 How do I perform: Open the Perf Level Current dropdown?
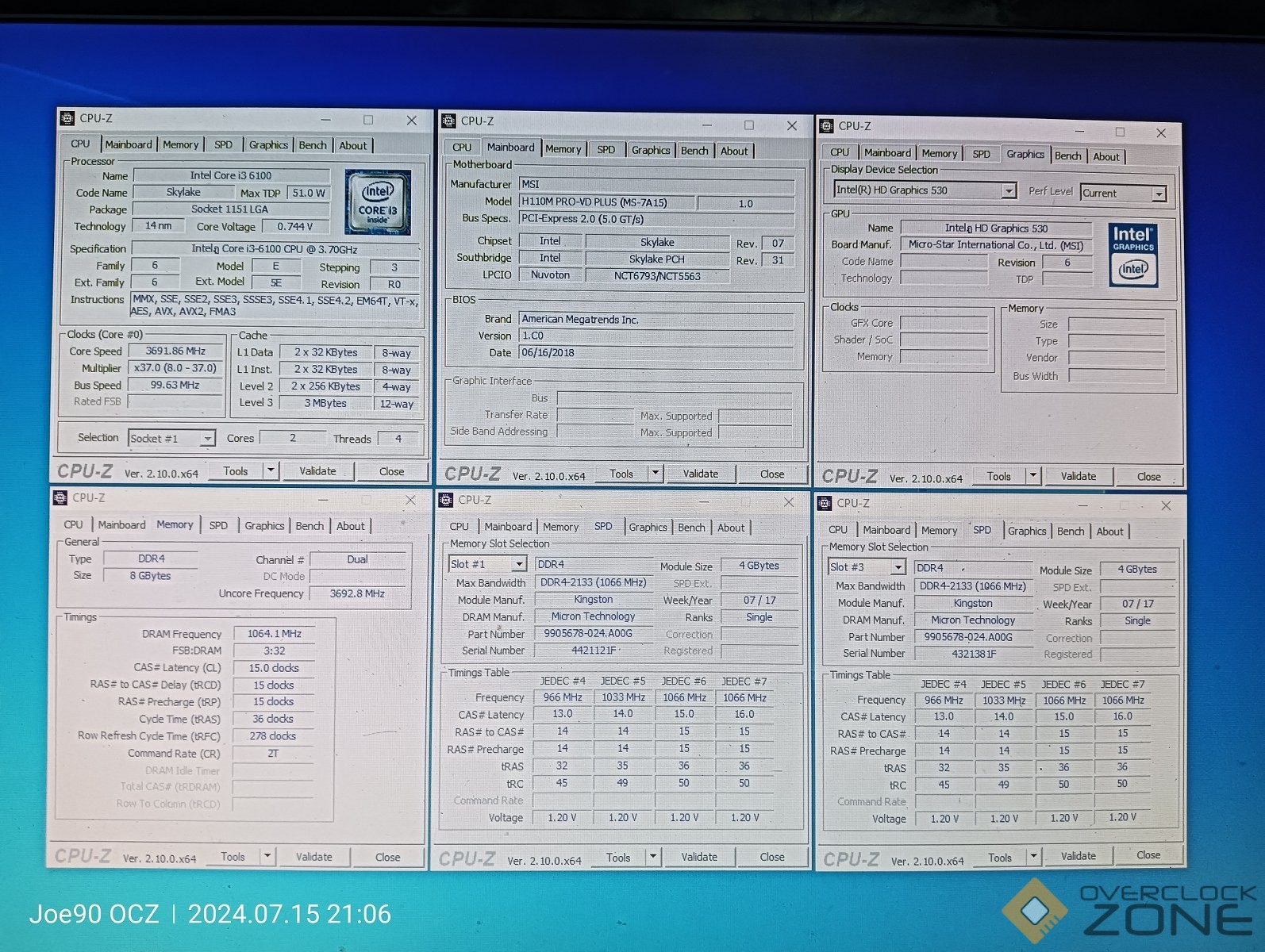click(x=1159, y=194)
